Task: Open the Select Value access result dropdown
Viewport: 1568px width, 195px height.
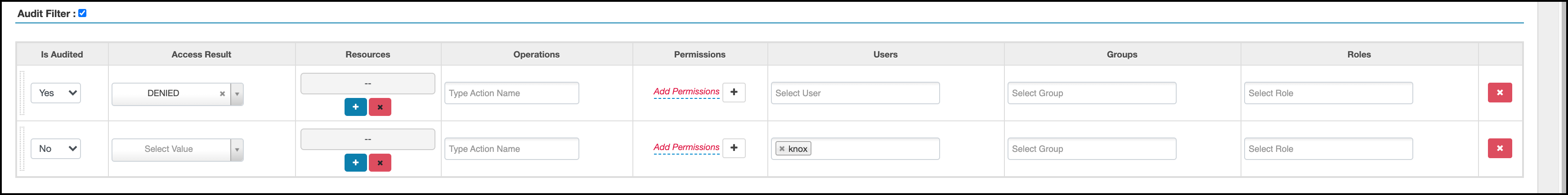Action: (x=237, y=150)
